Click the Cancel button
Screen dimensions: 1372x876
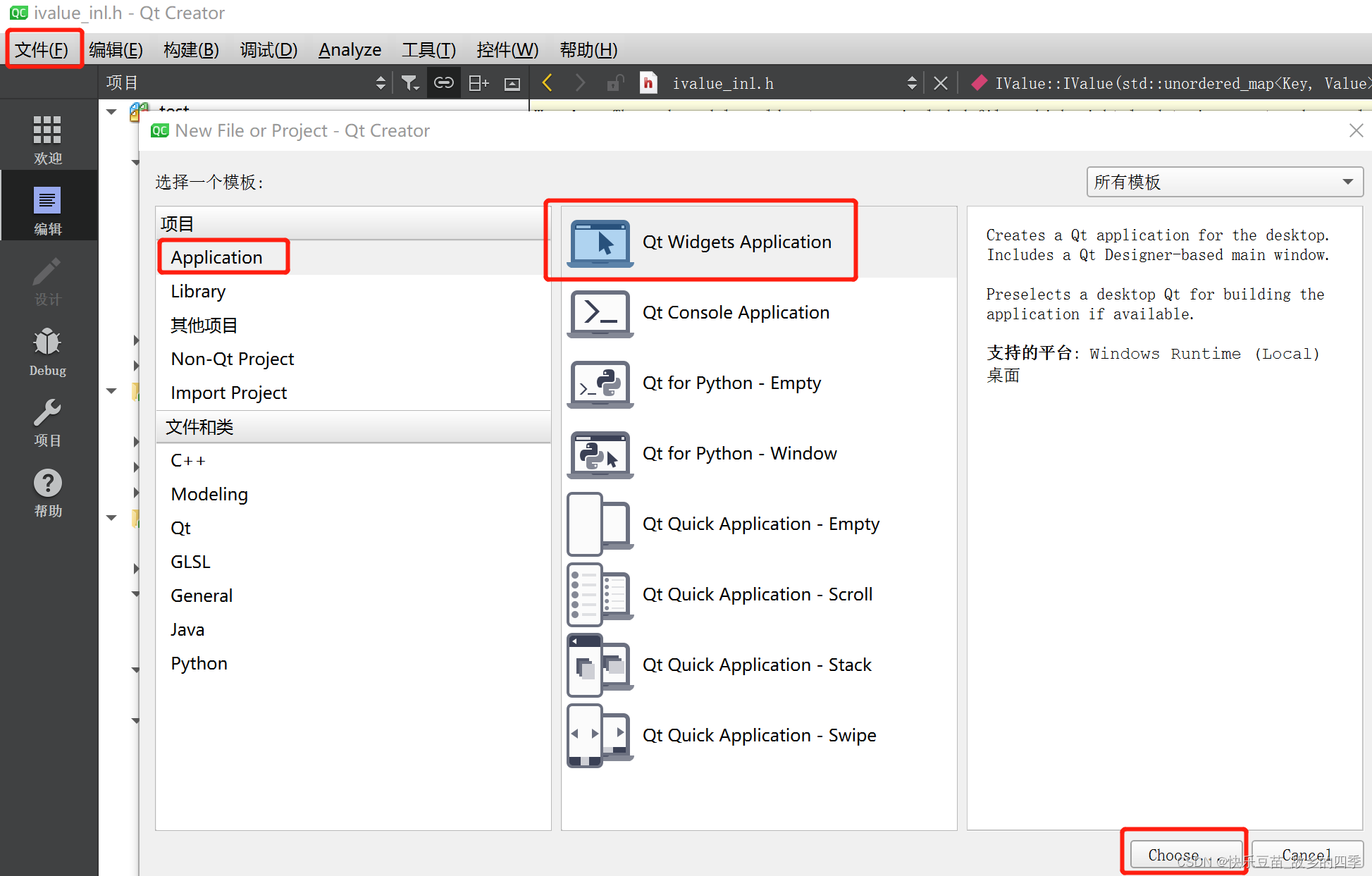click(1307, 854)
